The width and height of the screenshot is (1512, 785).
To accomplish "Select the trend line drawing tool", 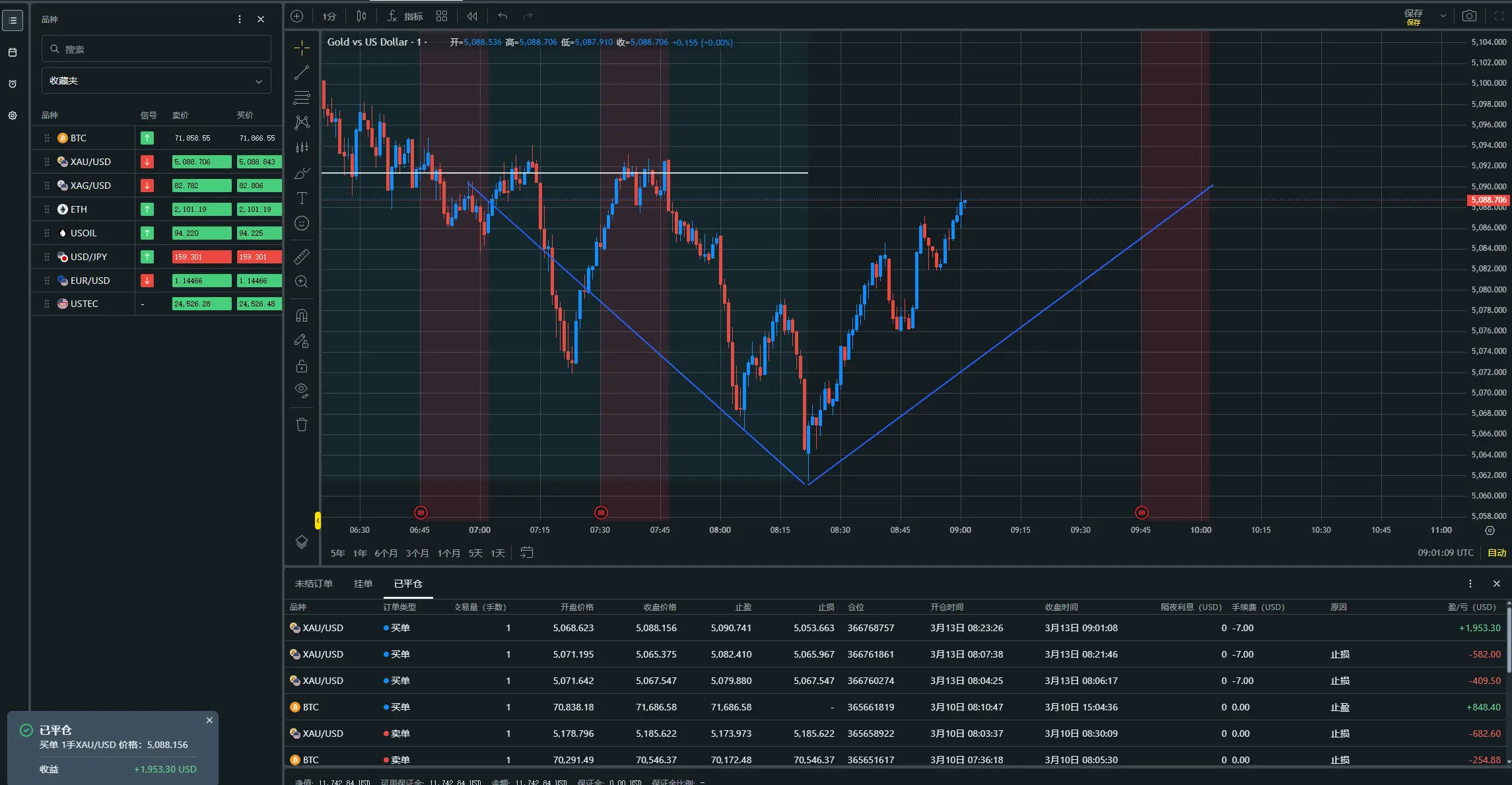I will (302, 73).
